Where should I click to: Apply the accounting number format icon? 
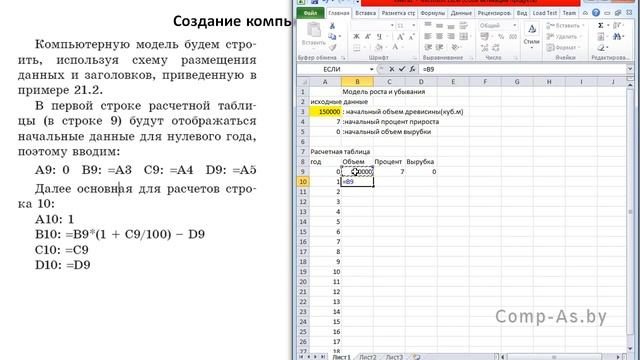point(485,37)
